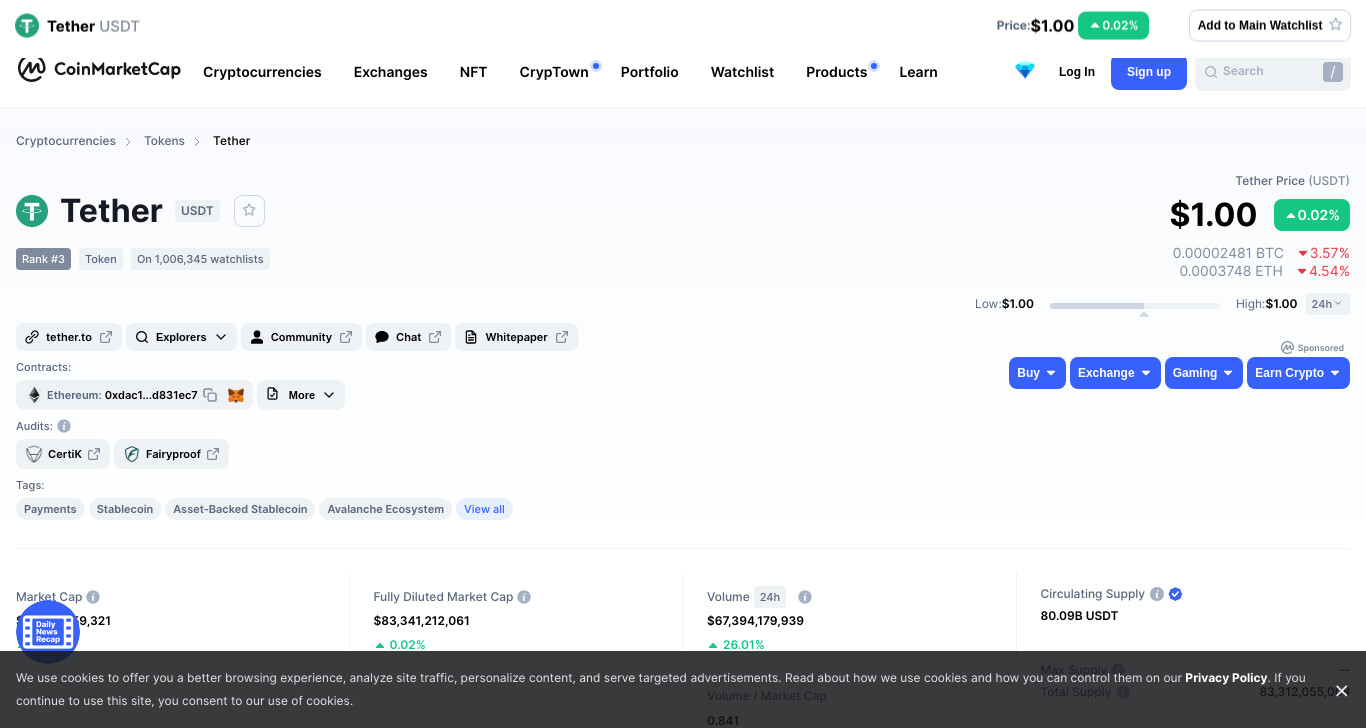
Task: Select the Avalanche Ecosystem tag
Action: point(385,509)
